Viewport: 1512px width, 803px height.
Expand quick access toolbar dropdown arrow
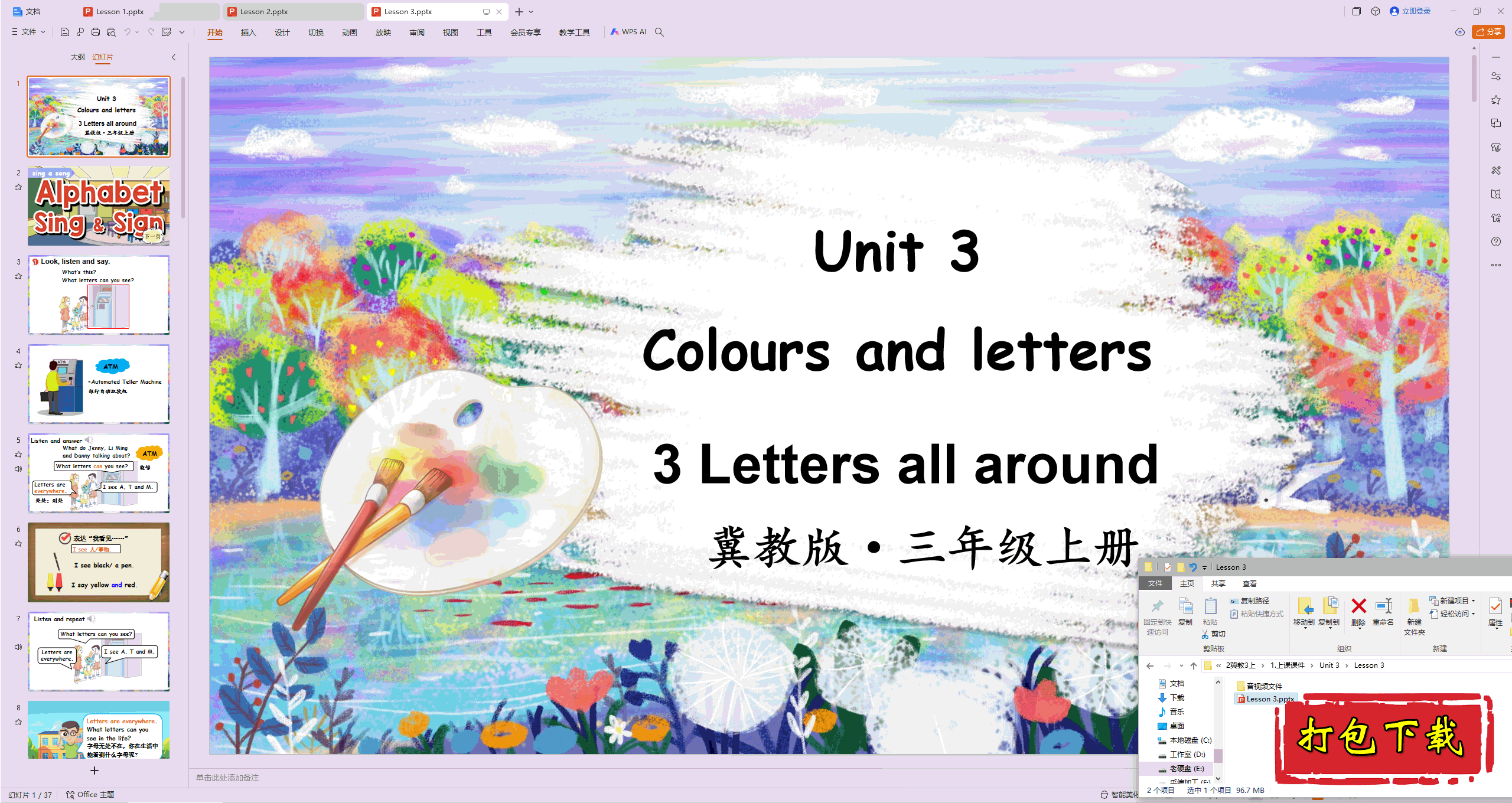tap(182, 32)
